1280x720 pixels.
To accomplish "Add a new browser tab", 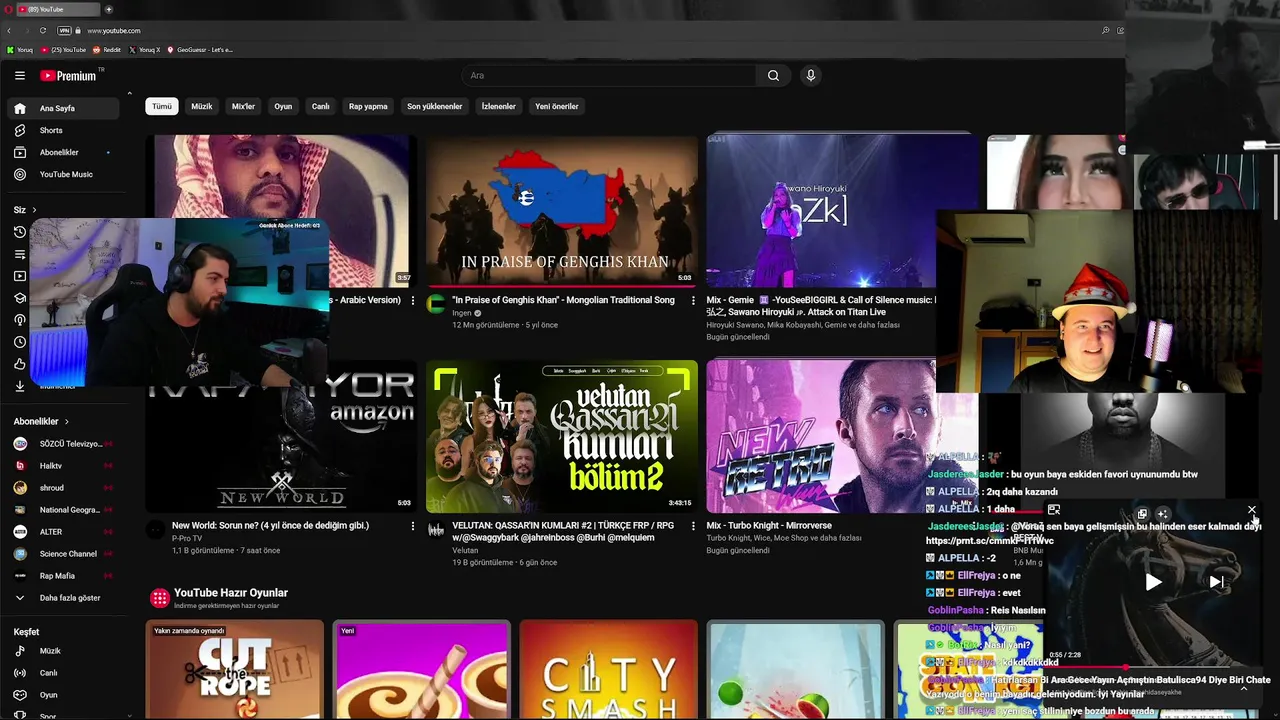I will click(108, 9).
